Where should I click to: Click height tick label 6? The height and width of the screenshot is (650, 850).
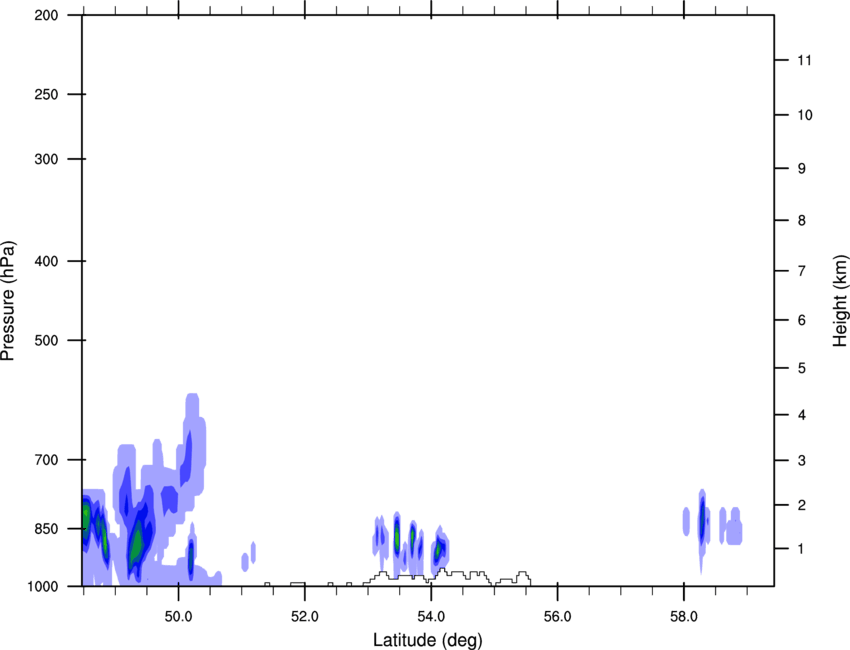802,320
